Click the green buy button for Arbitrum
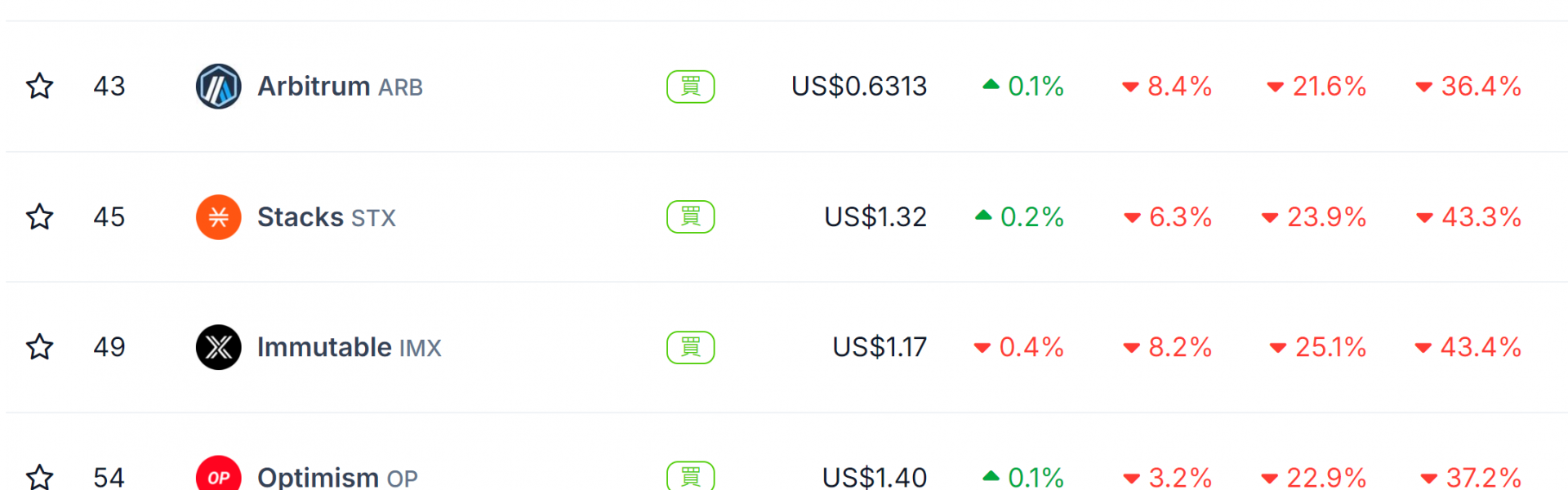 click(691, 87)
